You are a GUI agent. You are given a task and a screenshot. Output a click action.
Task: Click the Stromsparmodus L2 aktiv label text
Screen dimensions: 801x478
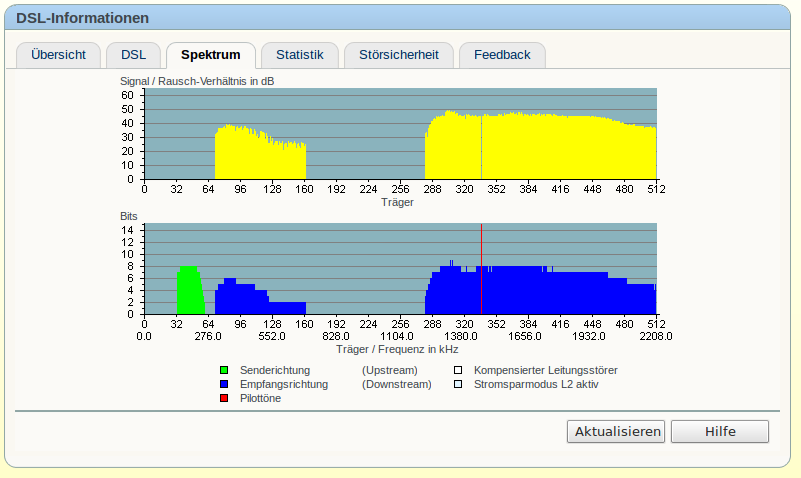pyautogui.click(x=536, y=384)
